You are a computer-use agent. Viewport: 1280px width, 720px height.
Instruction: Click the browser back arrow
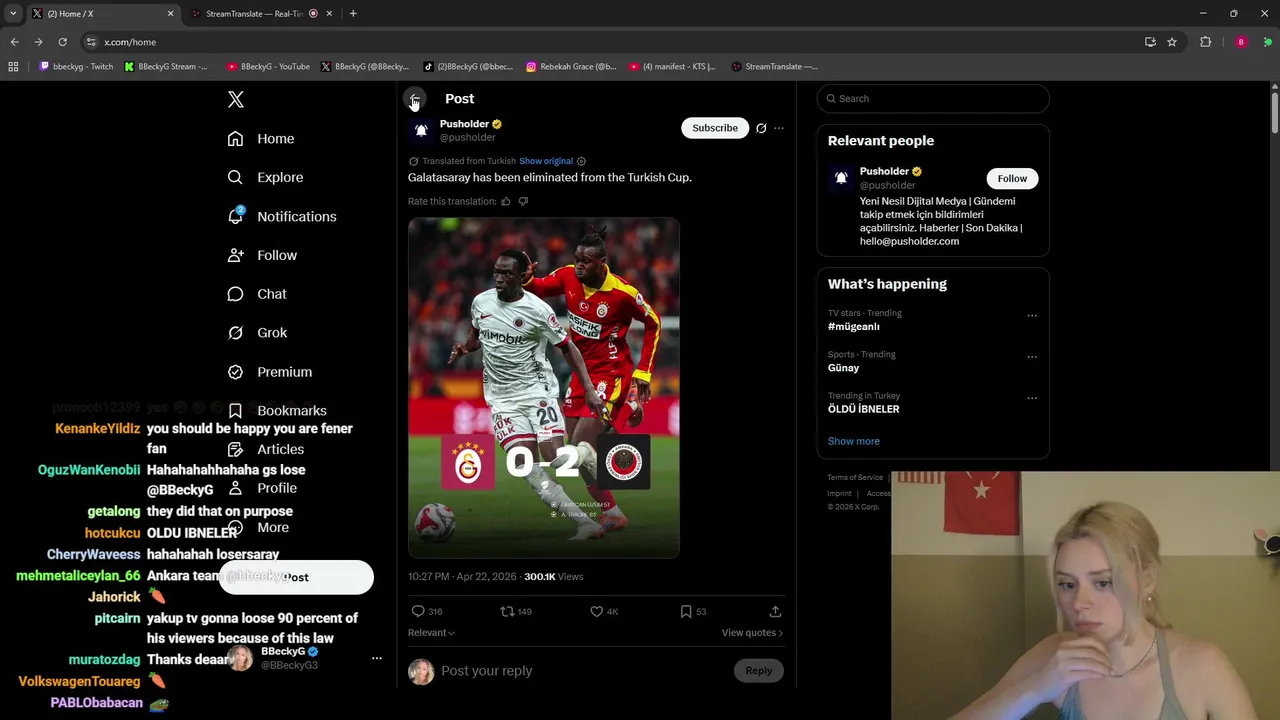14,42
